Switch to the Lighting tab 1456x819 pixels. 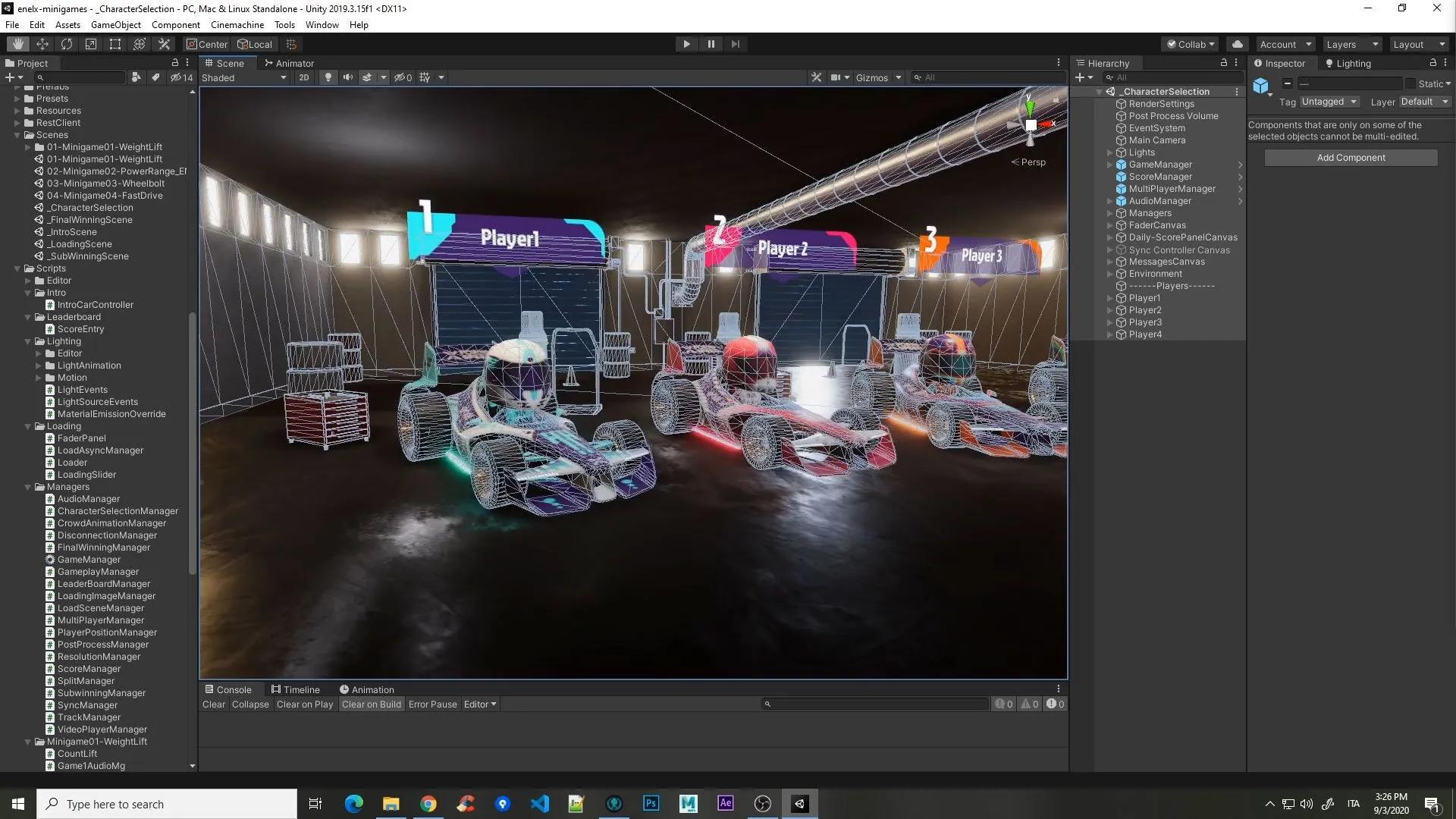coord(1348,64)
